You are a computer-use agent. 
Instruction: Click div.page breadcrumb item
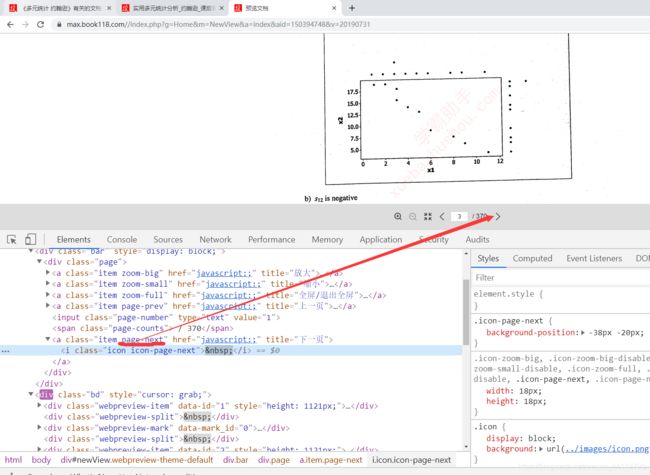[x=274, y=460]
